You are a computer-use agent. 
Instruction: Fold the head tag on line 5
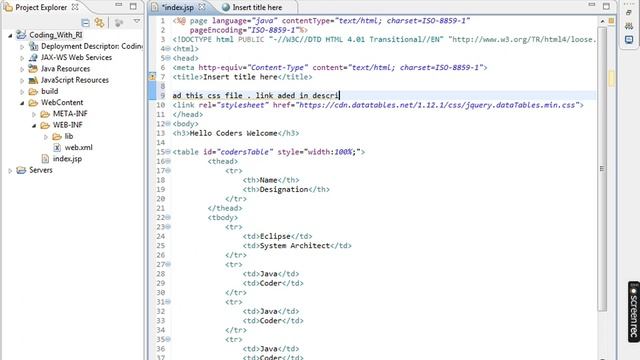click(168, 58)
